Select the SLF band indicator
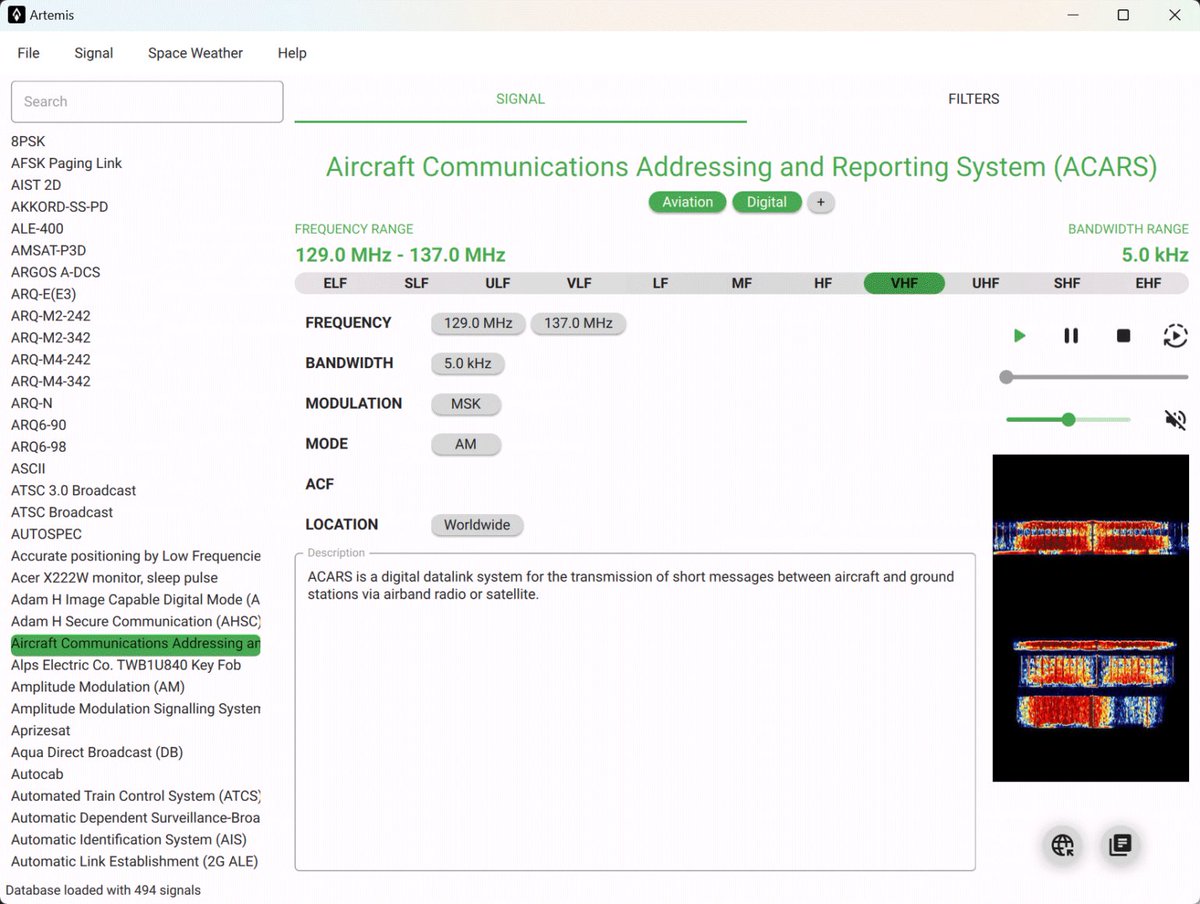1200x904 pixels. coord(416,283)
